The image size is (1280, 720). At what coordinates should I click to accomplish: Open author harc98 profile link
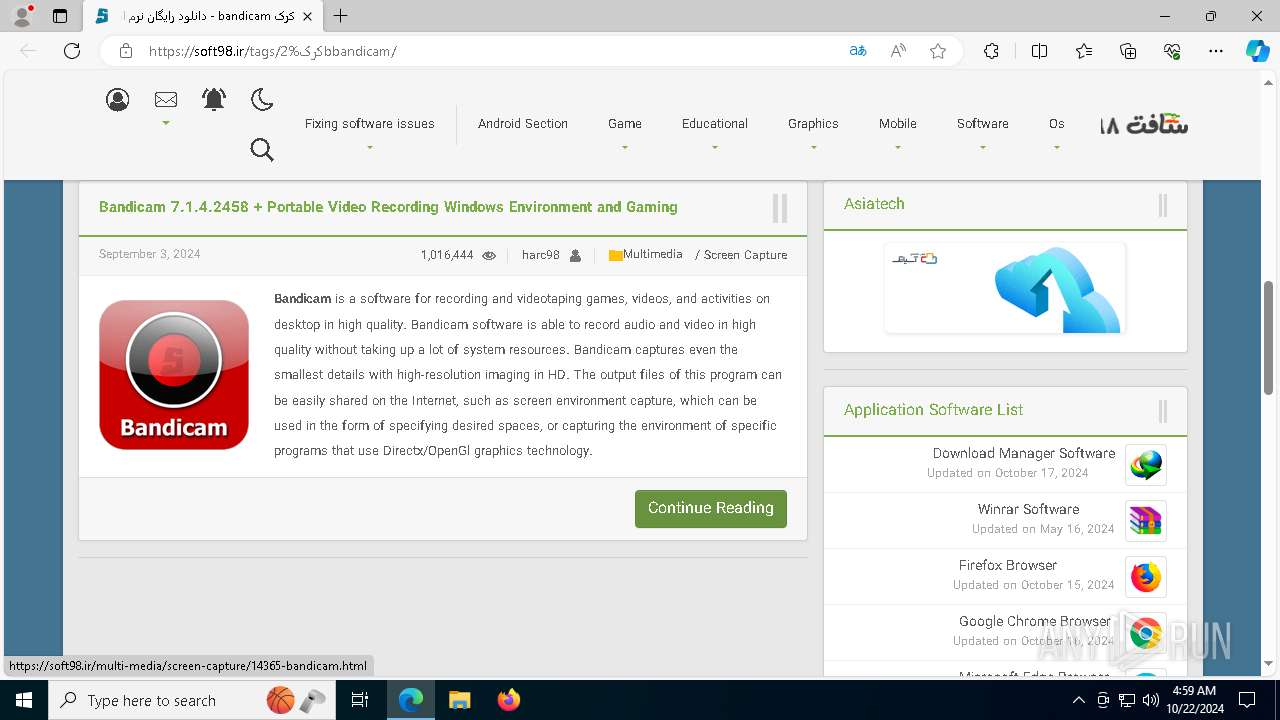541,255
